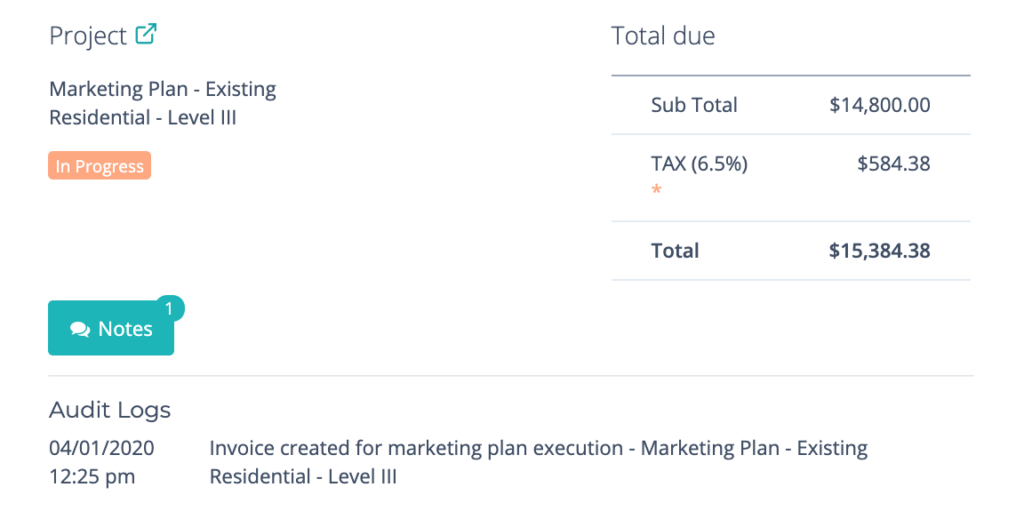Click the speech bubbles icon on Notes

coord(80,329)
